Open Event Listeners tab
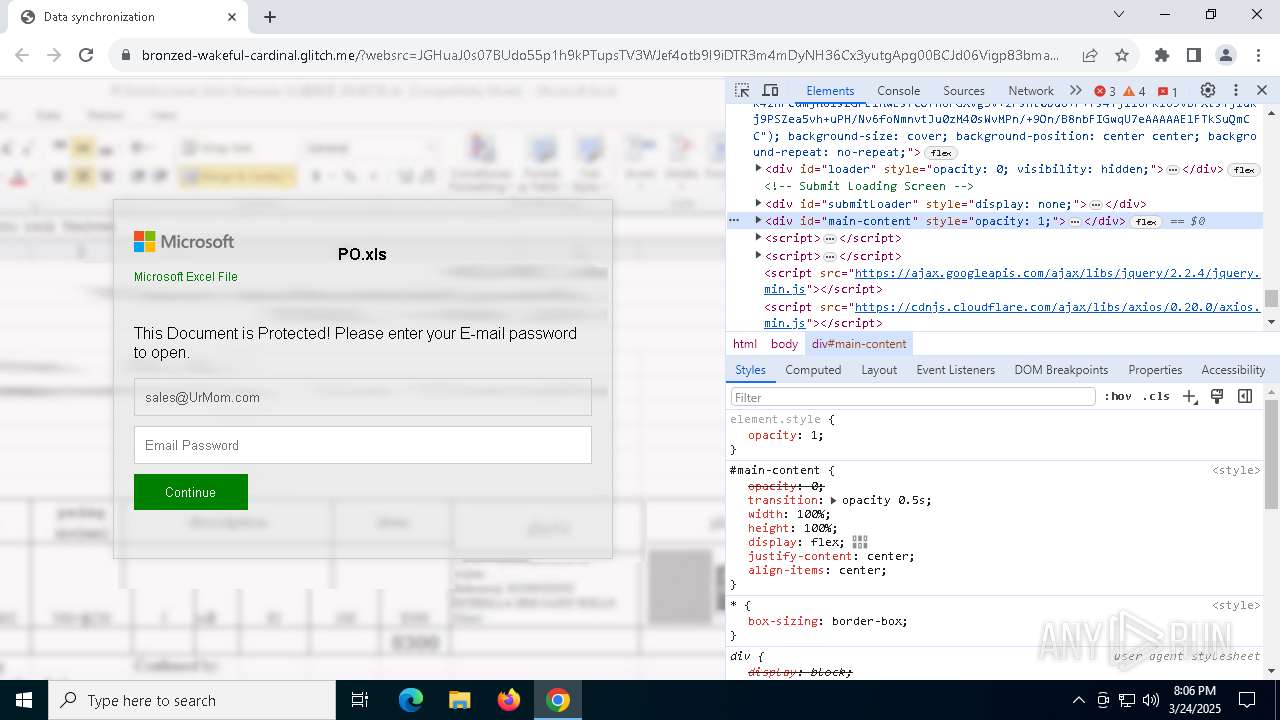 coord(956,370)
